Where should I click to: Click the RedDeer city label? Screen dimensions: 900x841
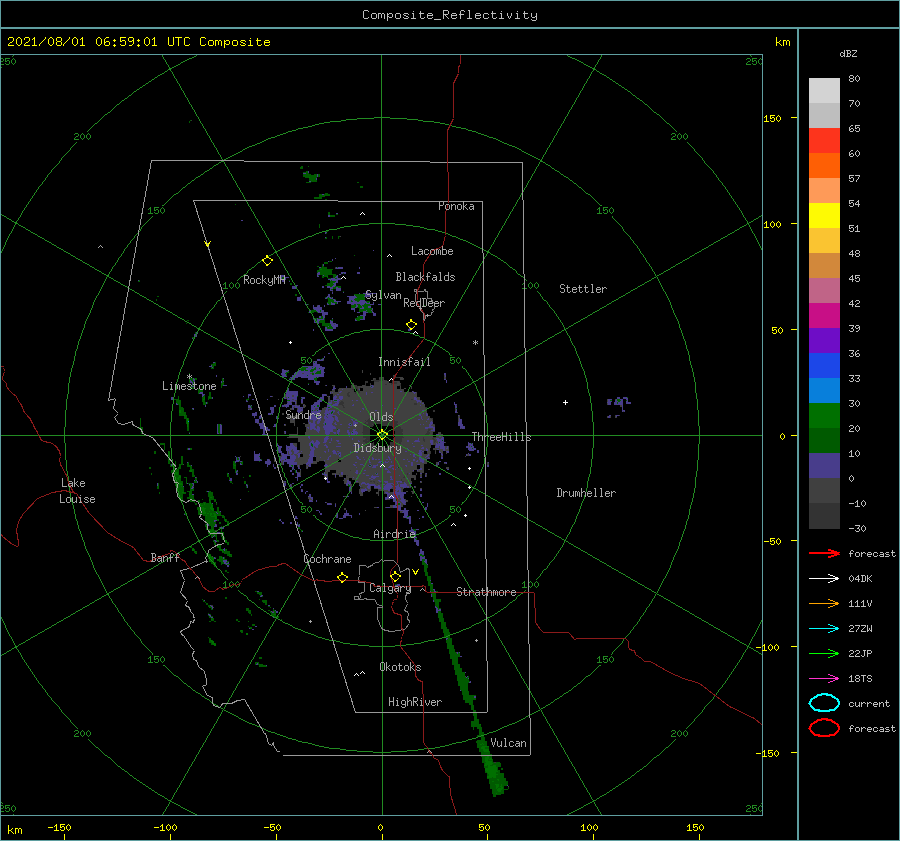[424, 303]
